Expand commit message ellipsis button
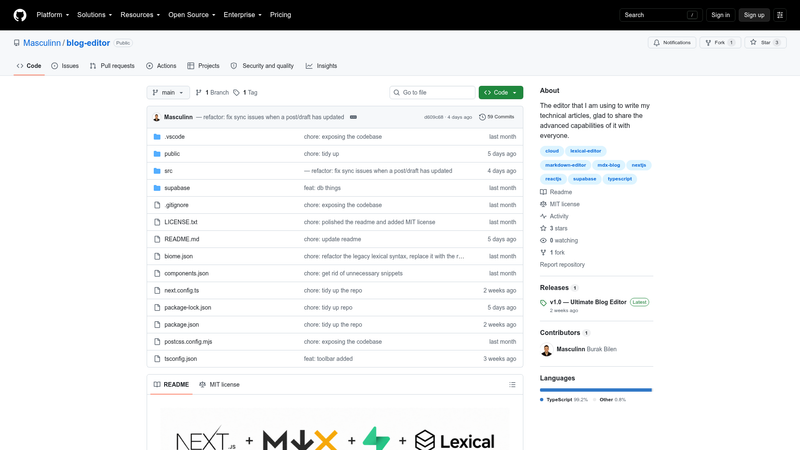This screenshot has width=800, height=450. (353, 117)
